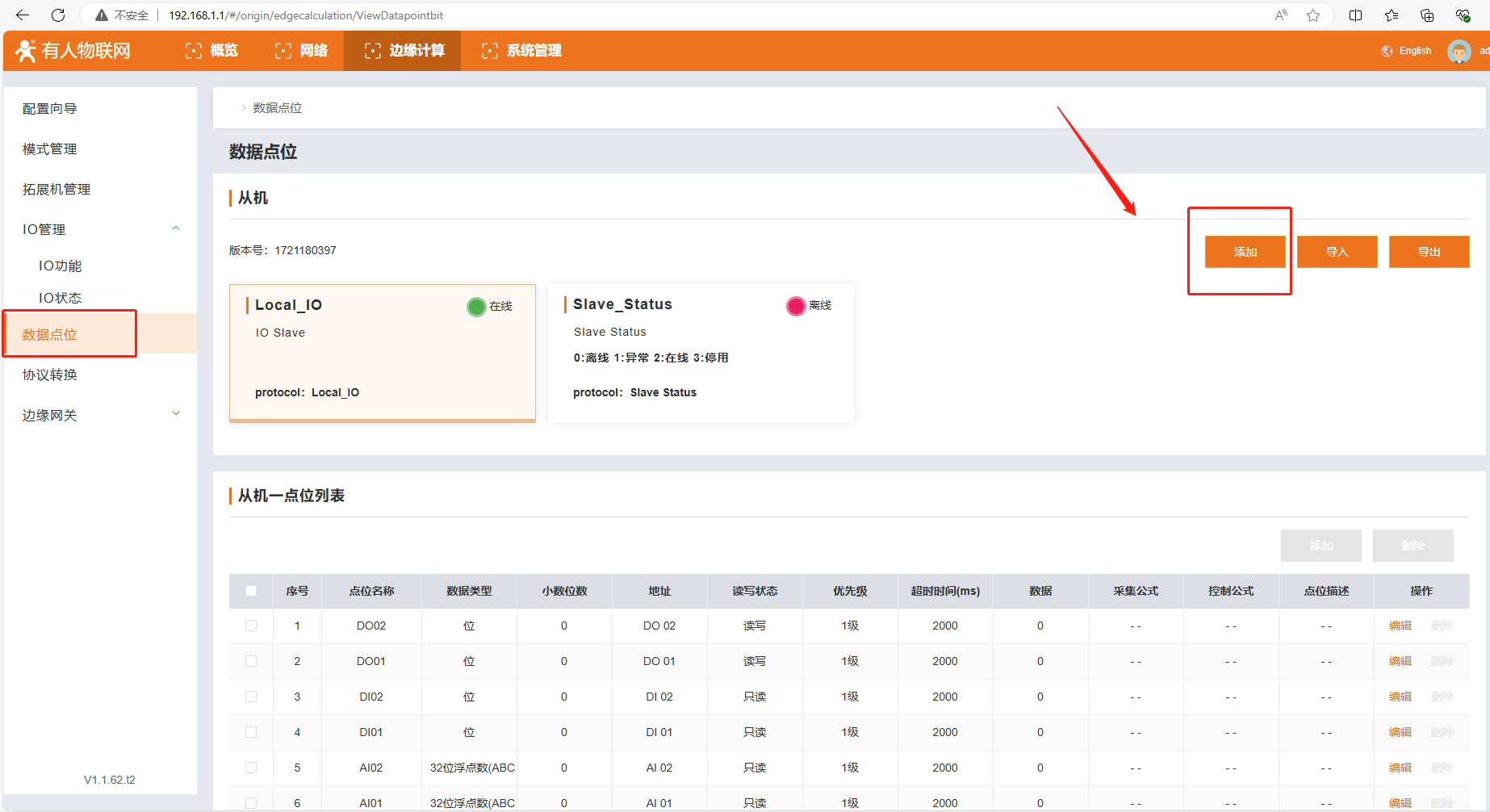This screenshot has height=812, width=1490.
Task: Click the browser refresh icon
Action: coord(58,15)
